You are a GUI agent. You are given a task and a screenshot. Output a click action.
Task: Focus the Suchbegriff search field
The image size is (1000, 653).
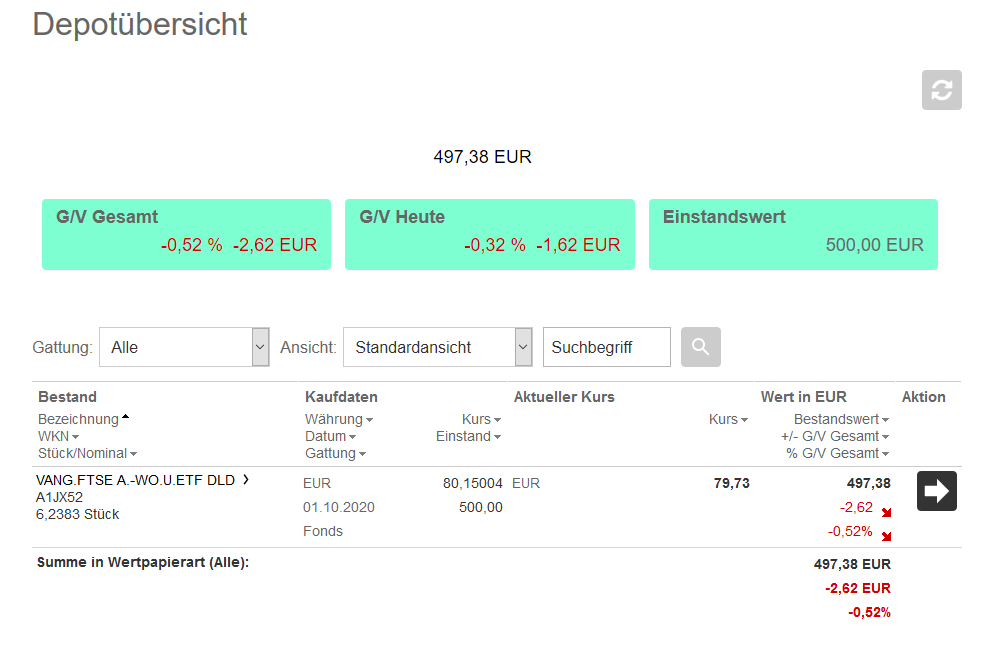[606, 347]
